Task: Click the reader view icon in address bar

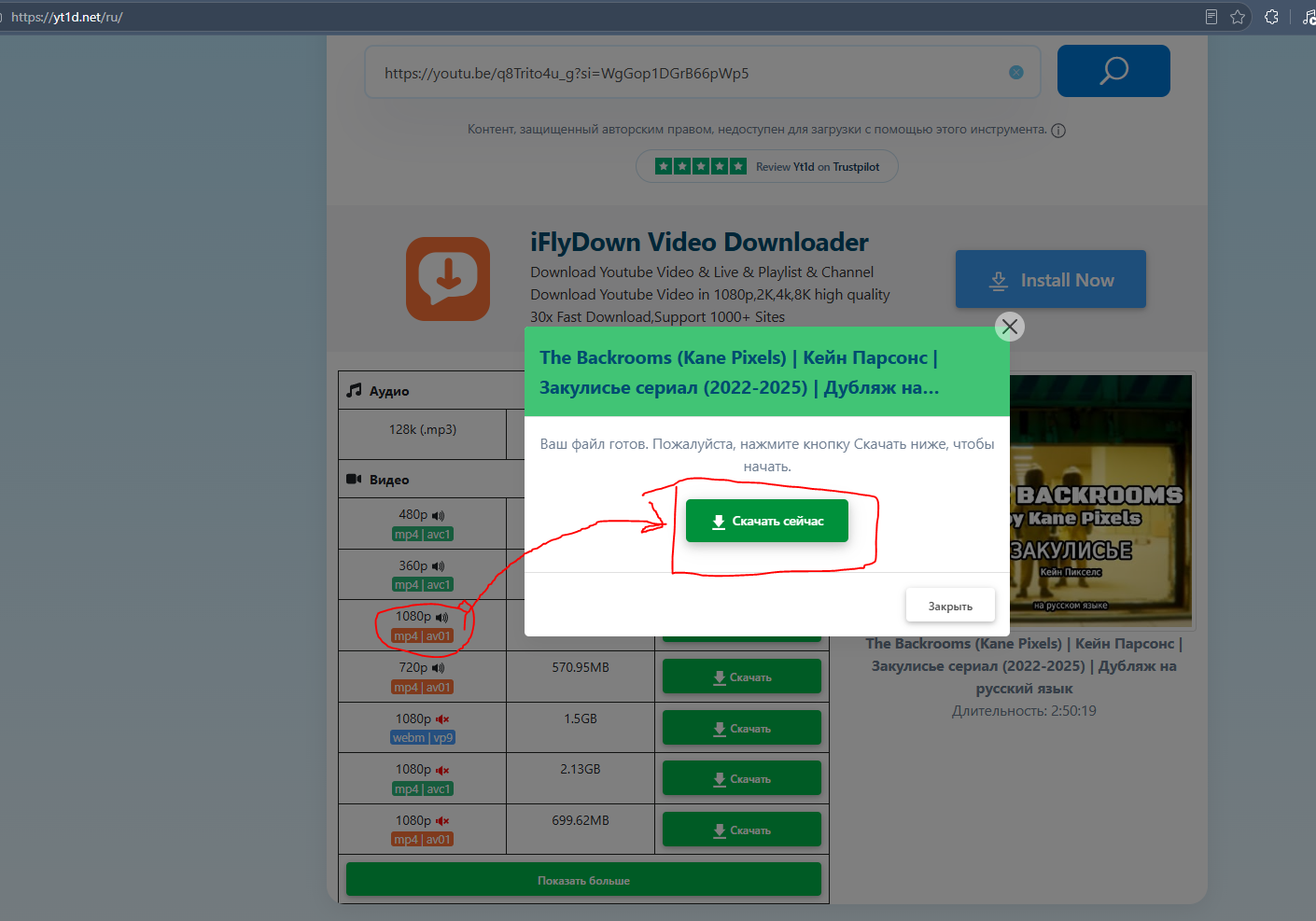Action: pos(1211,17)
